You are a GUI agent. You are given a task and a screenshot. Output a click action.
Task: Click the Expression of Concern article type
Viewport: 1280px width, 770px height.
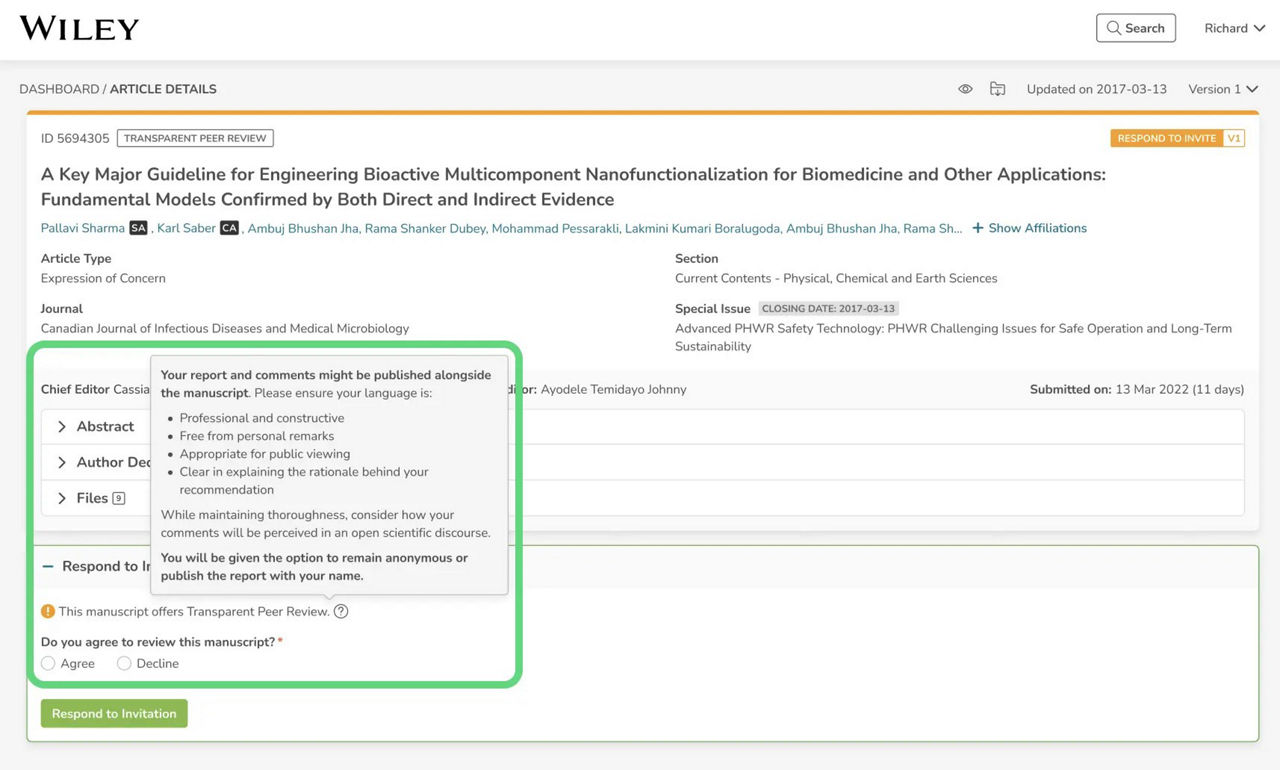tap(103, 278)
